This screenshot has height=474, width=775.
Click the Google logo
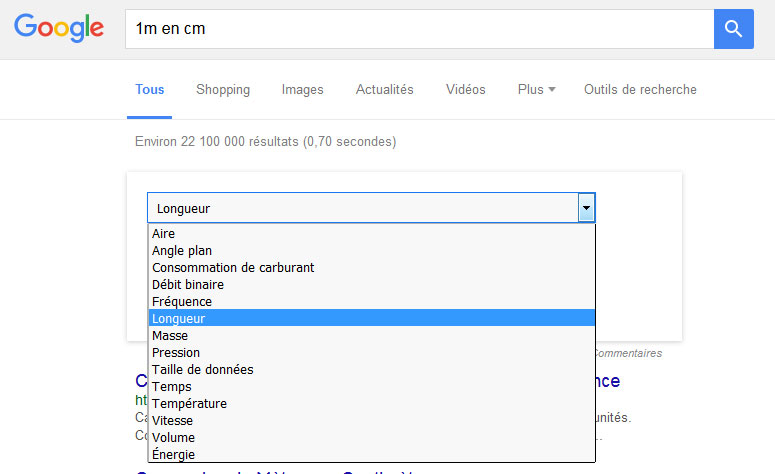click(60, 28)
